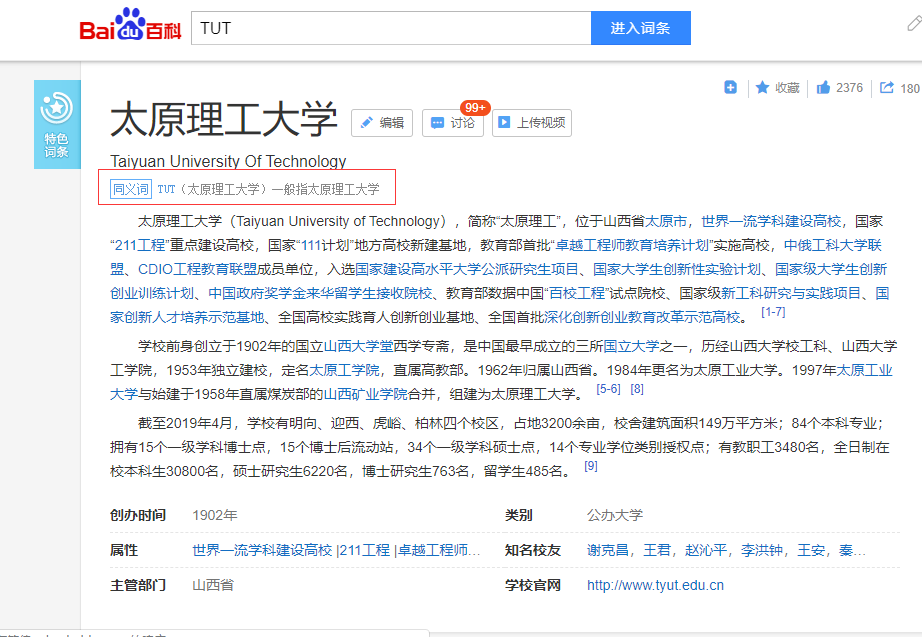Click the page scrollbar on the right
Screen dimensions: 922x637
917,300
